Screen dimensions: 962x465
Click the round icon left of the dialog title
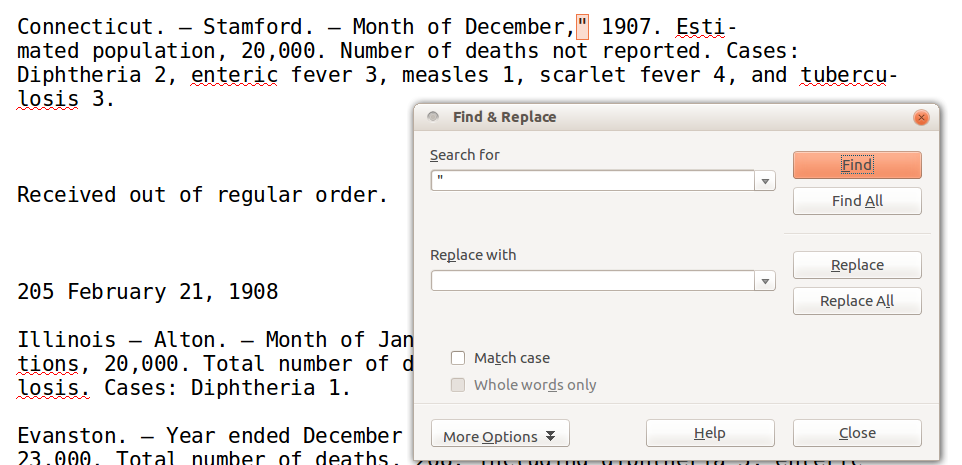[x=433, y=117]
